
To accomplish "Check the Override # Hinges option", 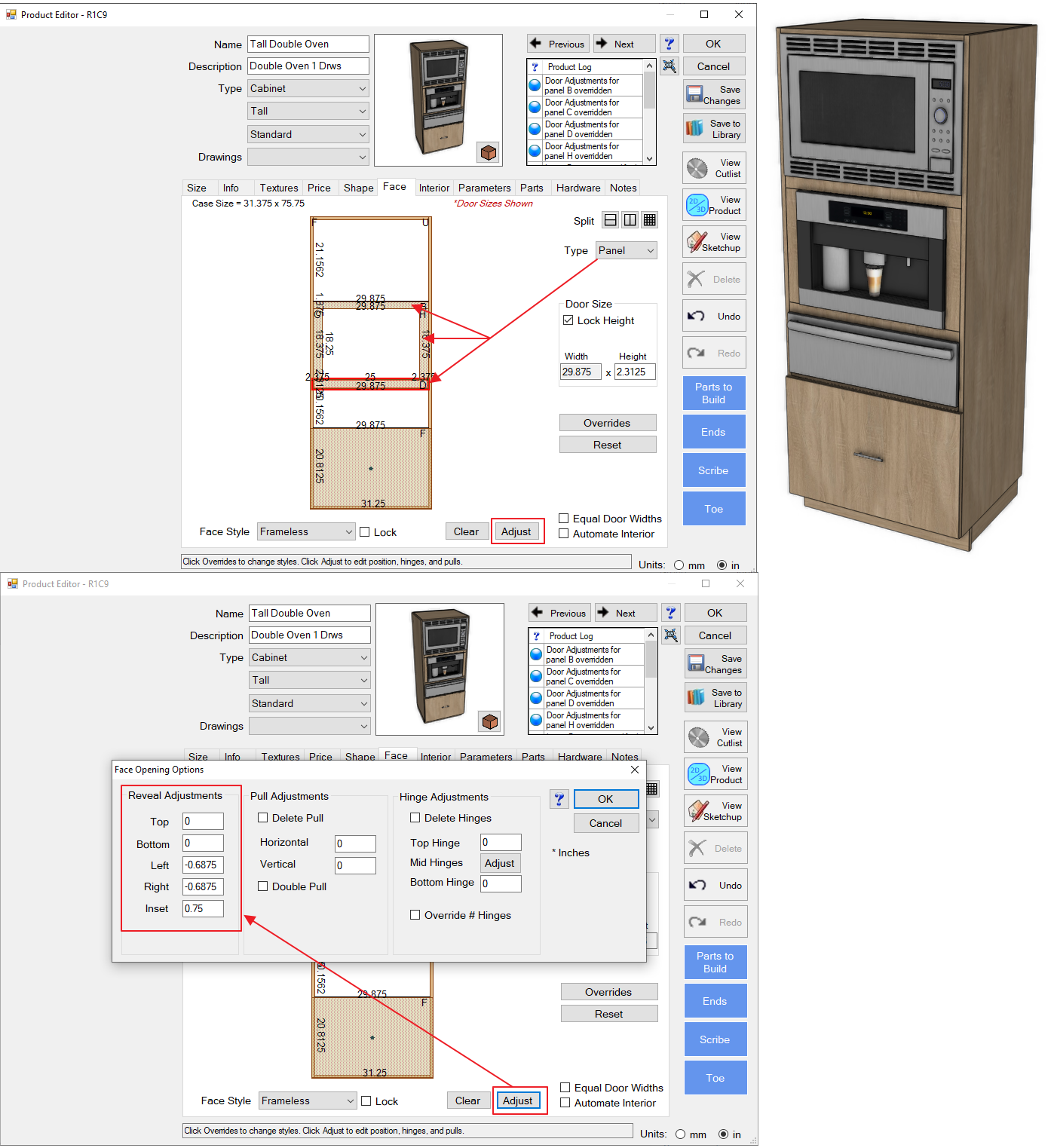I will [415, 915].
